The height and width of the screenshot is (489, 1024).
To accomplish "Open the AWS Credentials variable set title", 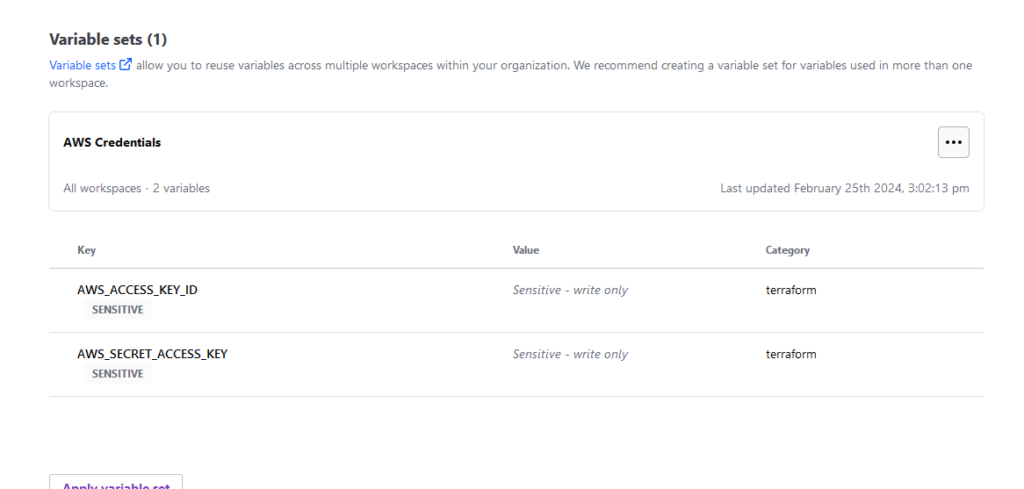I will (x=112, y=142).
